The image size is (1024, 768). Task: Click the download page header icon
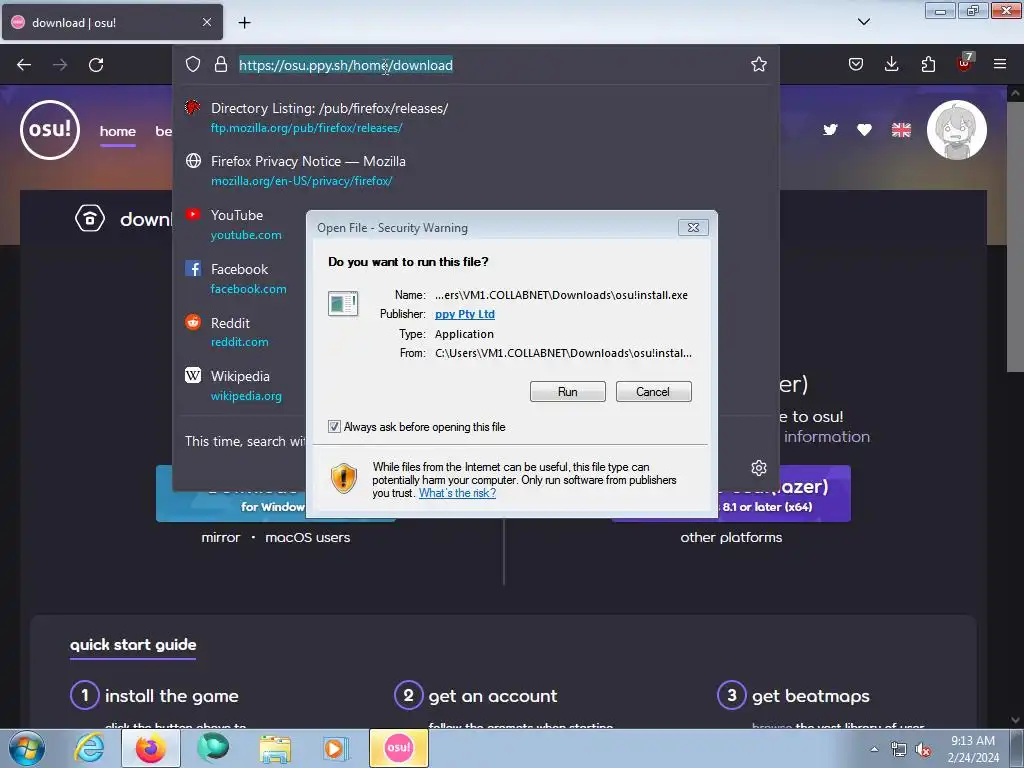point(89,218)
